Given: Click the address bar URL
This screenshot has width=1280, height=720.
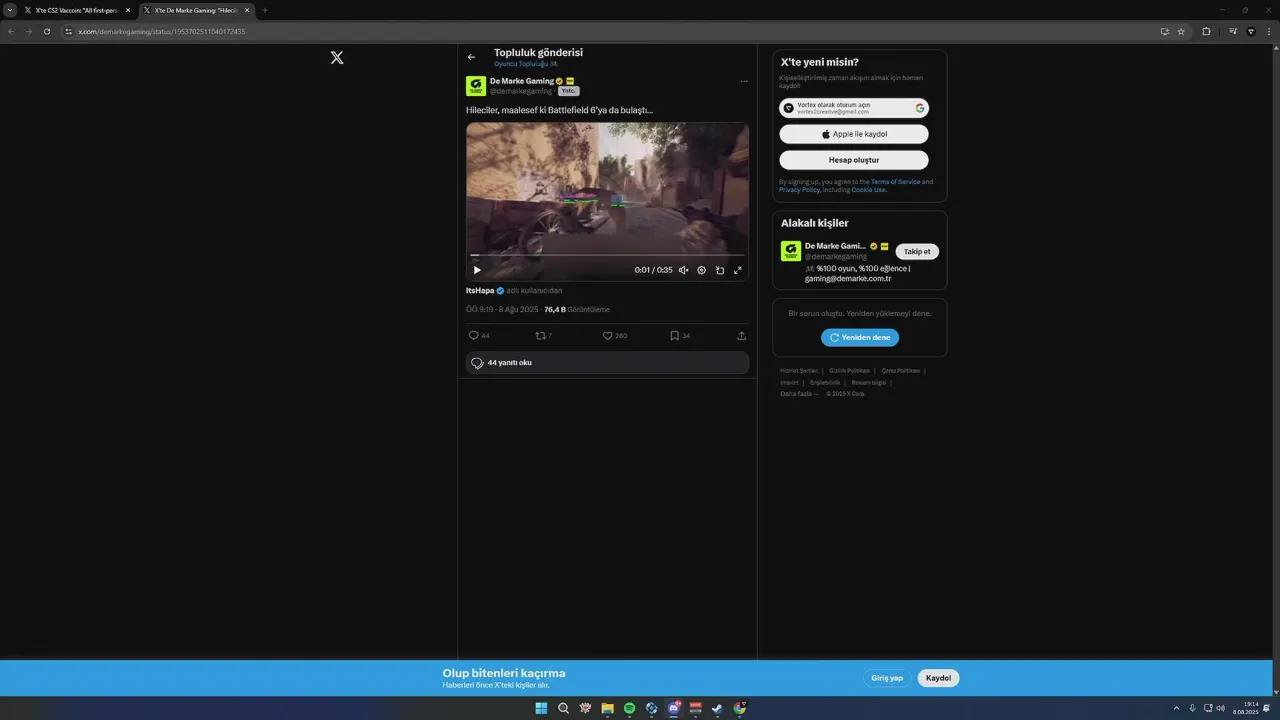Looking at the screenshot, I should pyautogui.click(x=162, y=31).
